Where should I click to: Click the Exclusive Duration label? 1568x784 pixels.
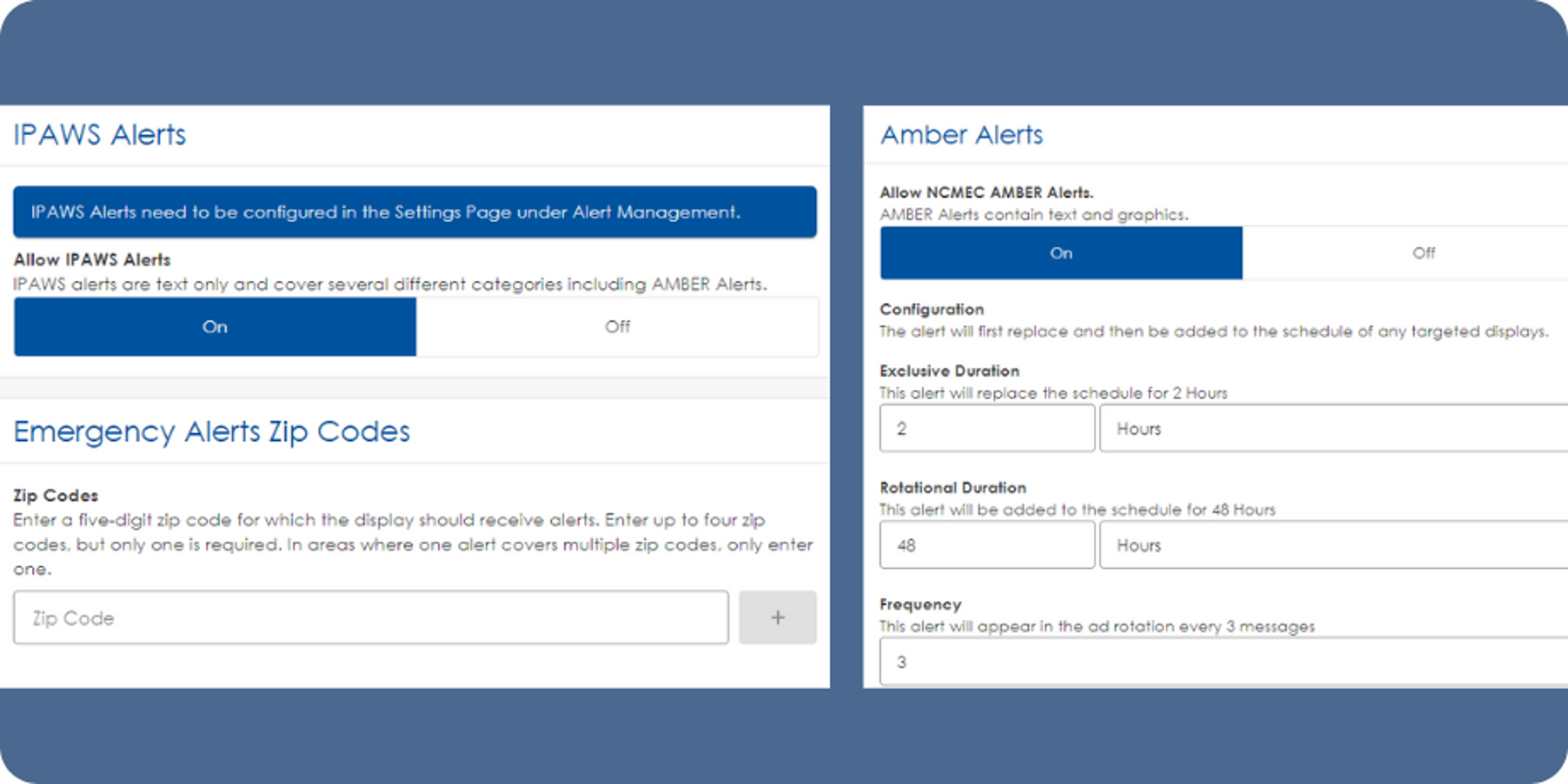949,371
